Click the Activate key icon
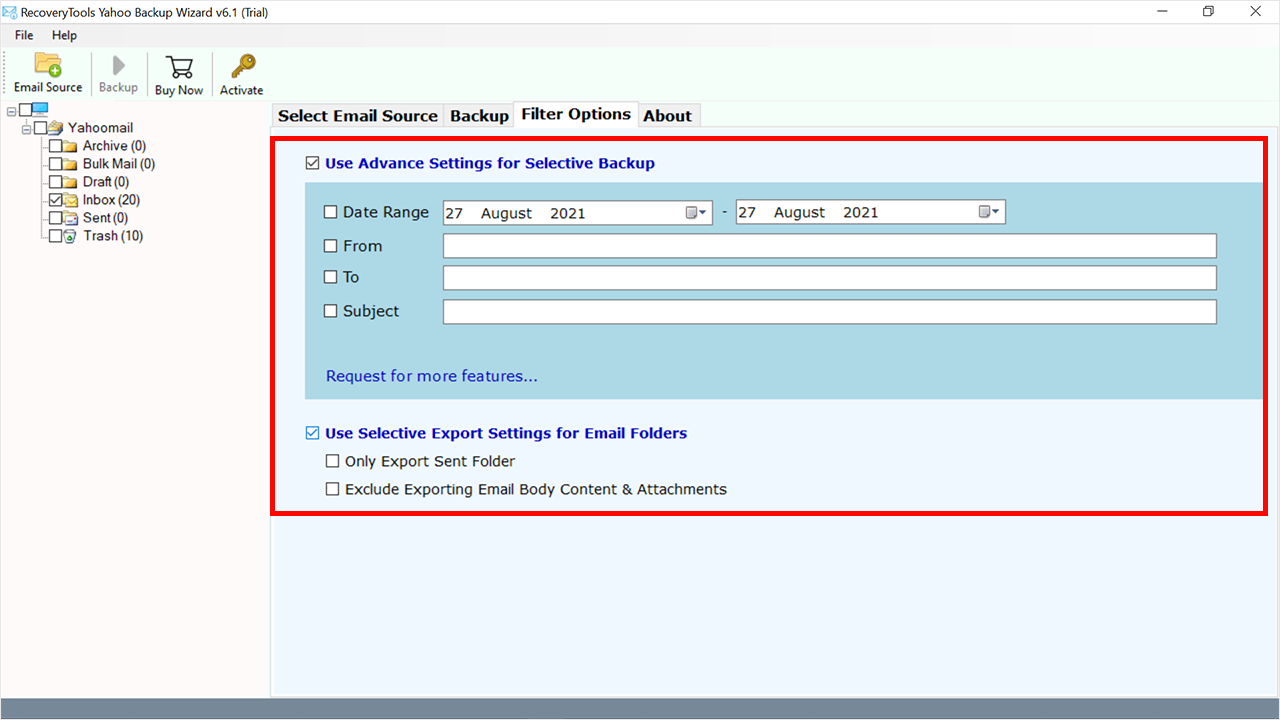Viewport: 1280px width, 720px height. pos(242,66)
